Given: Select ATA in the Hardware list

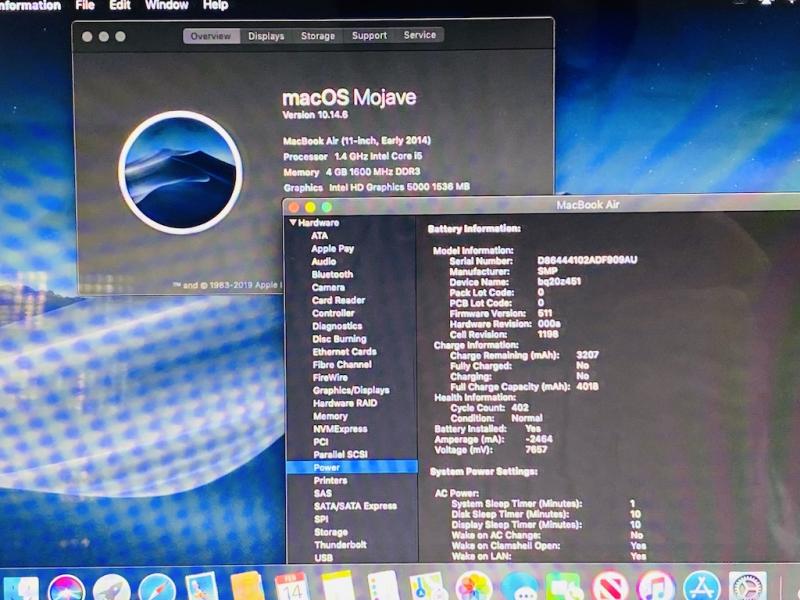Looking at the screenshot, I should (319, 236).
